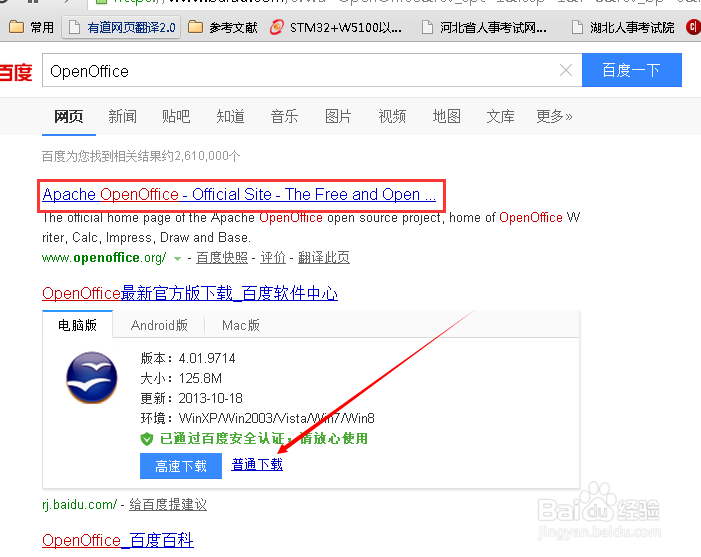Open the OpenOffice_百度百科 result
The height and width of the screenshot is (557, 701).
[118, 540]
